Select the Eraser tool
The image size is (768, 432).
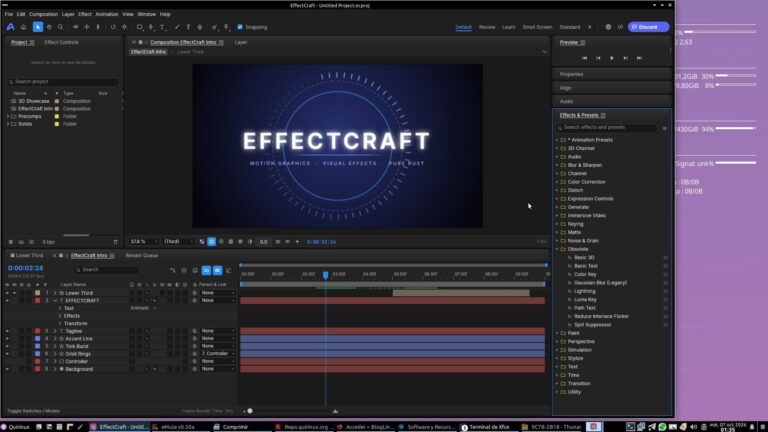click(x=200, y=27)
